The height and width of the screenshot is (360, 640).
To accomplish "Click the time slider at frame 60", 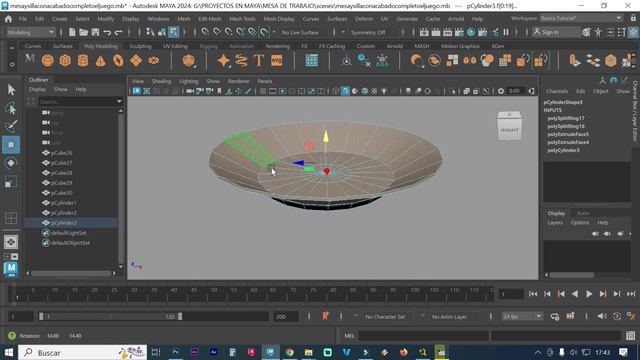I will (x=253, y=293).
